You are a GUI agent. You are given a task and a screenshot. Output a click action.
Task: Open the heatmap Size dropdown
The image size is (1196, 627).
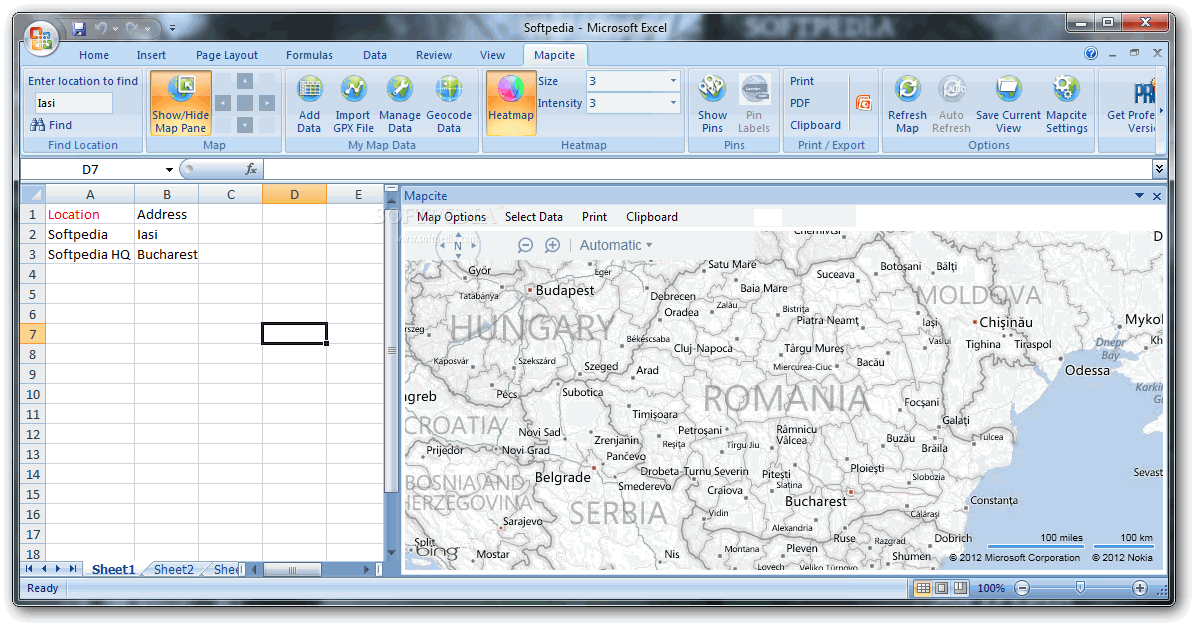pyautogui.click(x=673, y=81)
